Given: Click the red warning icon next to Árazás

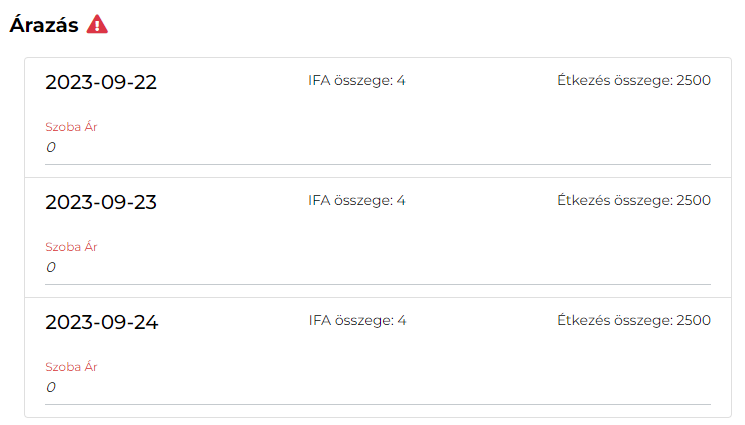Looking at the screenshot, I should tap(97, 25).
